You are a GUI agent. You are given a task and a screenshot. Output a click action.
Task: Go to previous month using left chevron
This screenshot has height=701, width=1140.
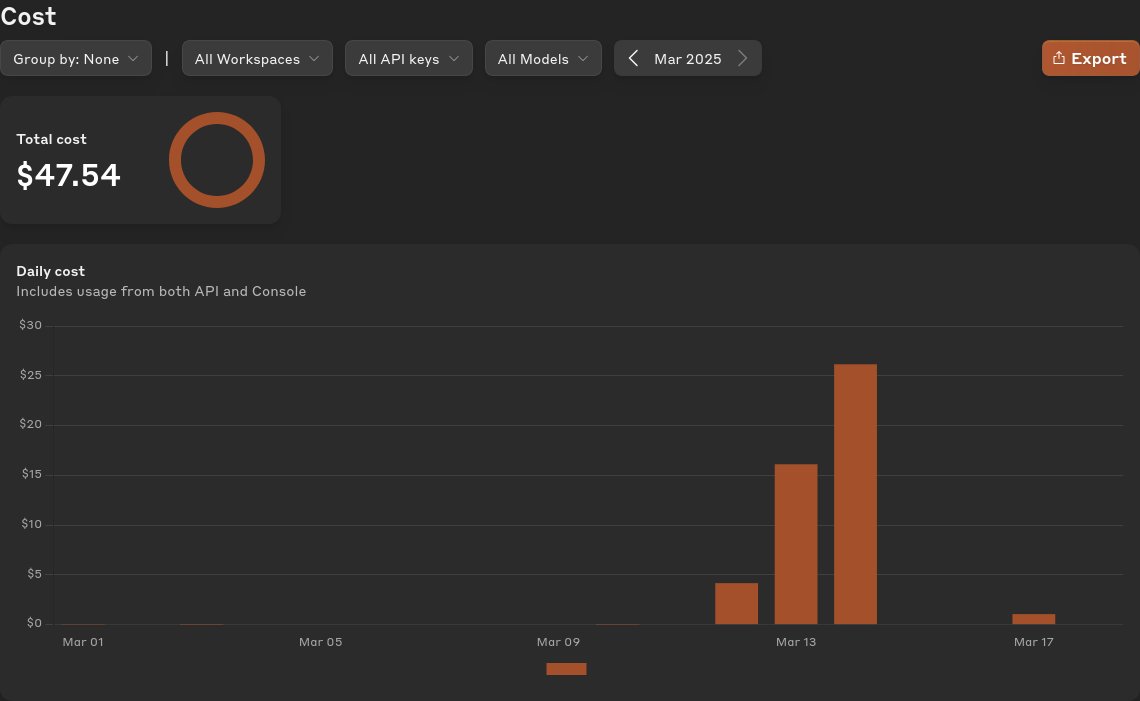633,58
